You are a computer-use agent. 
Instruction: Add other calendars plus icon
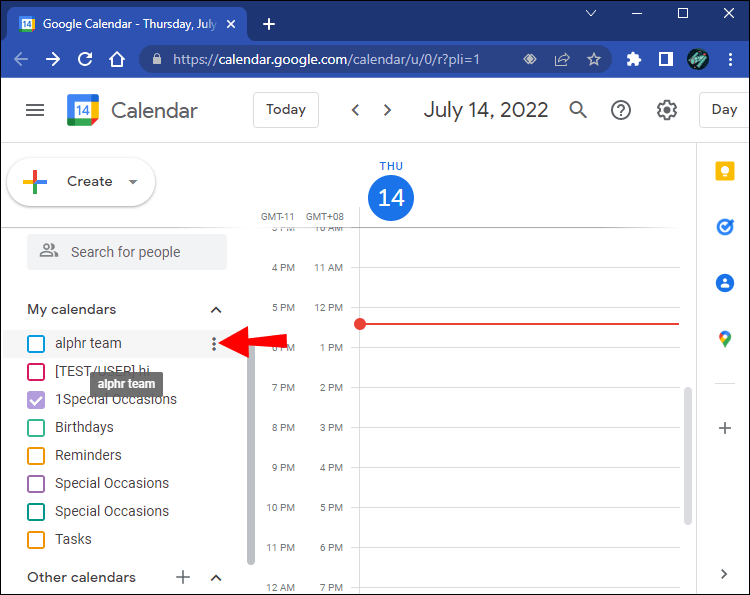183,577
